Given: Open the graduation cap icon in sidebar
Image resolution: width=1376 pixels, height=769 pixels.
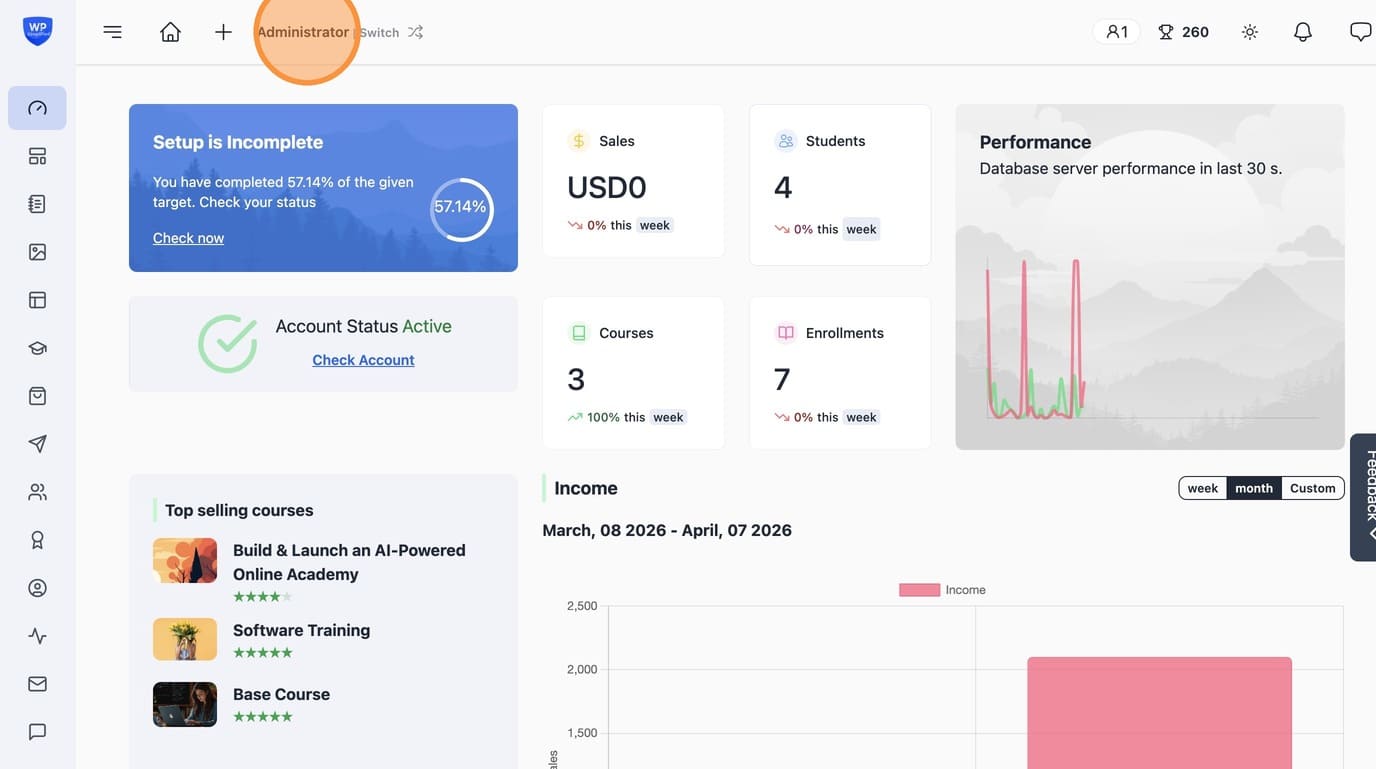Looking at the screenshot, I should (x=37, y=348).
